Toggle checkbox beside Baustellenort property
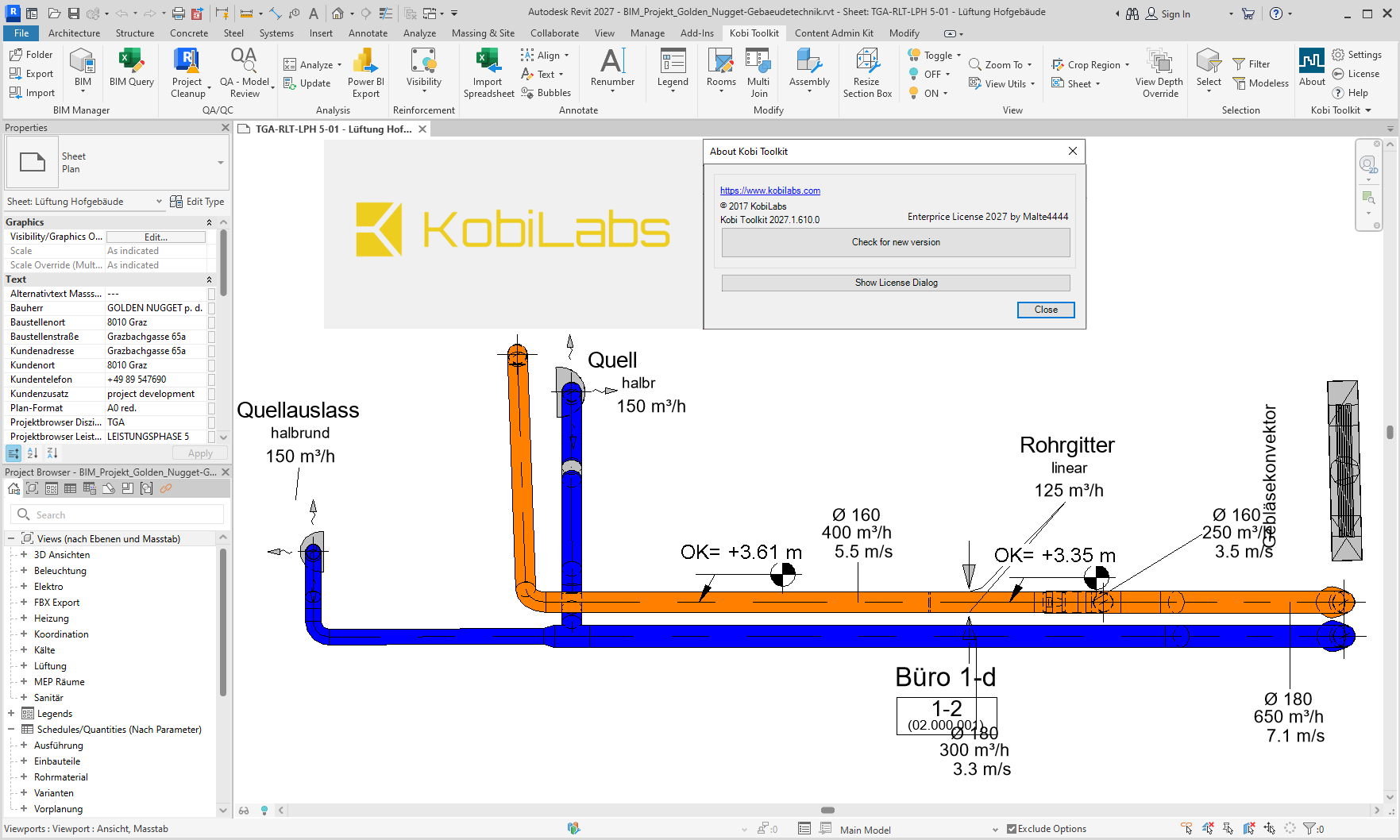 tap(211, 322)
